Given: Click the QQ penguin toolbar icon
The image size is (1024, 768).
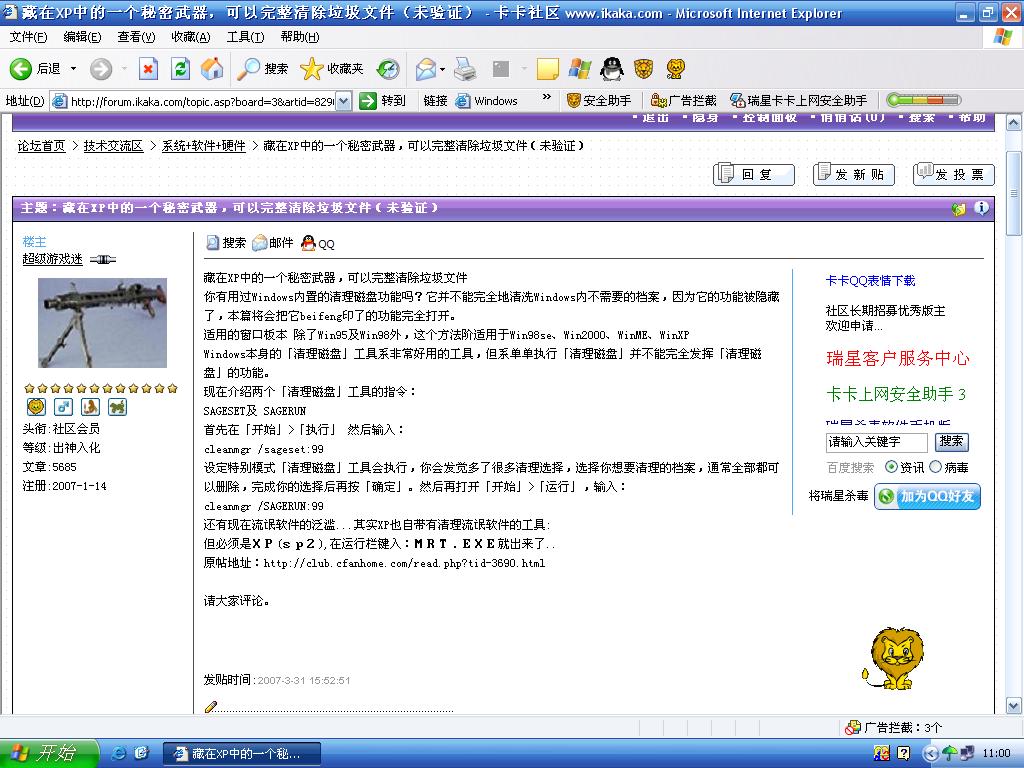Looking at the screenshot, I should 612,68.
